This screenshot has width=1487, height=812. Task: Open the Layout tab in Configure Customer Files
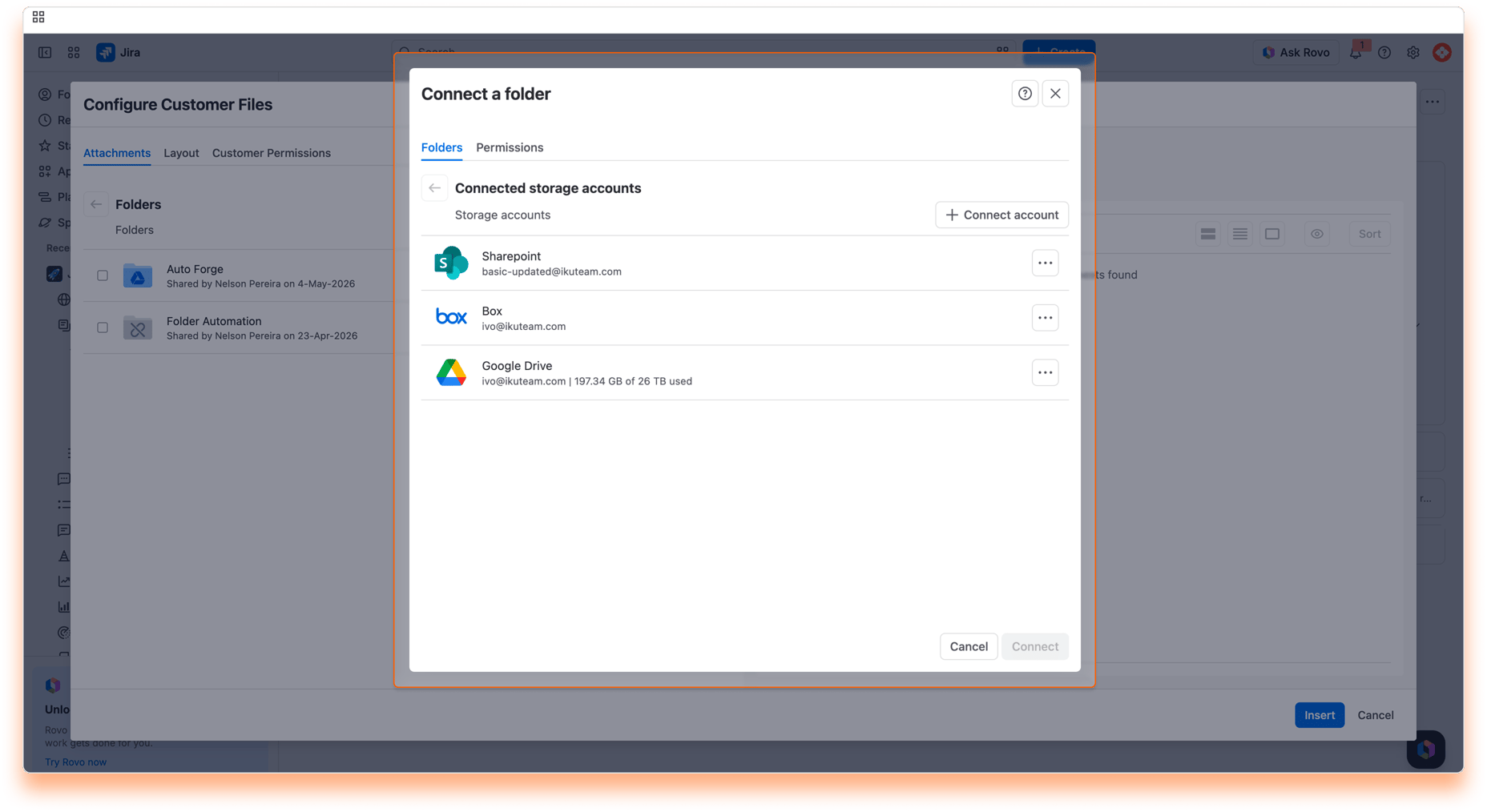[x=181, y=153]
